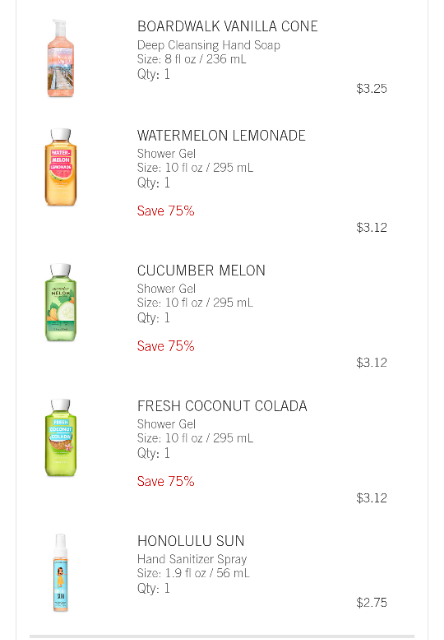Click the Deep Cleansing Hand Soap description
The image size is (444, 640).
click(209, 45)
